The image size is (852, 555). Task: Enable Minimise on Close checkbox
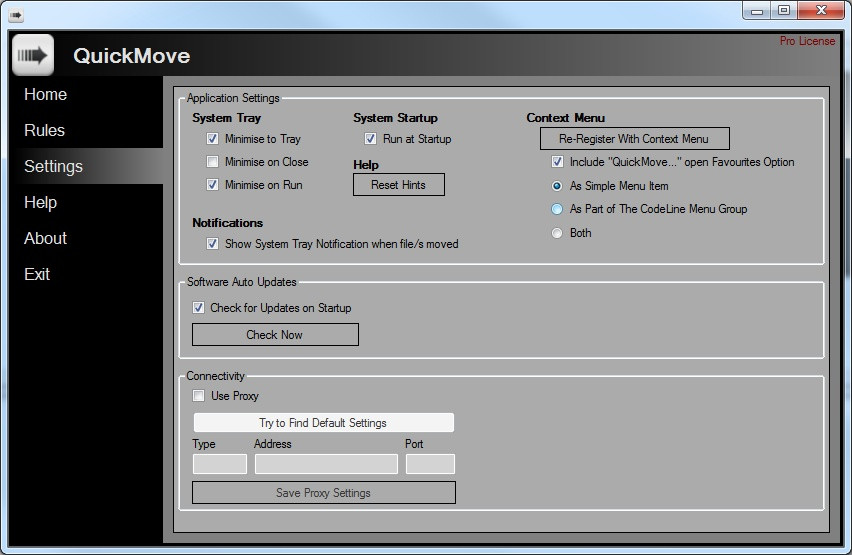tap(212, 161)
